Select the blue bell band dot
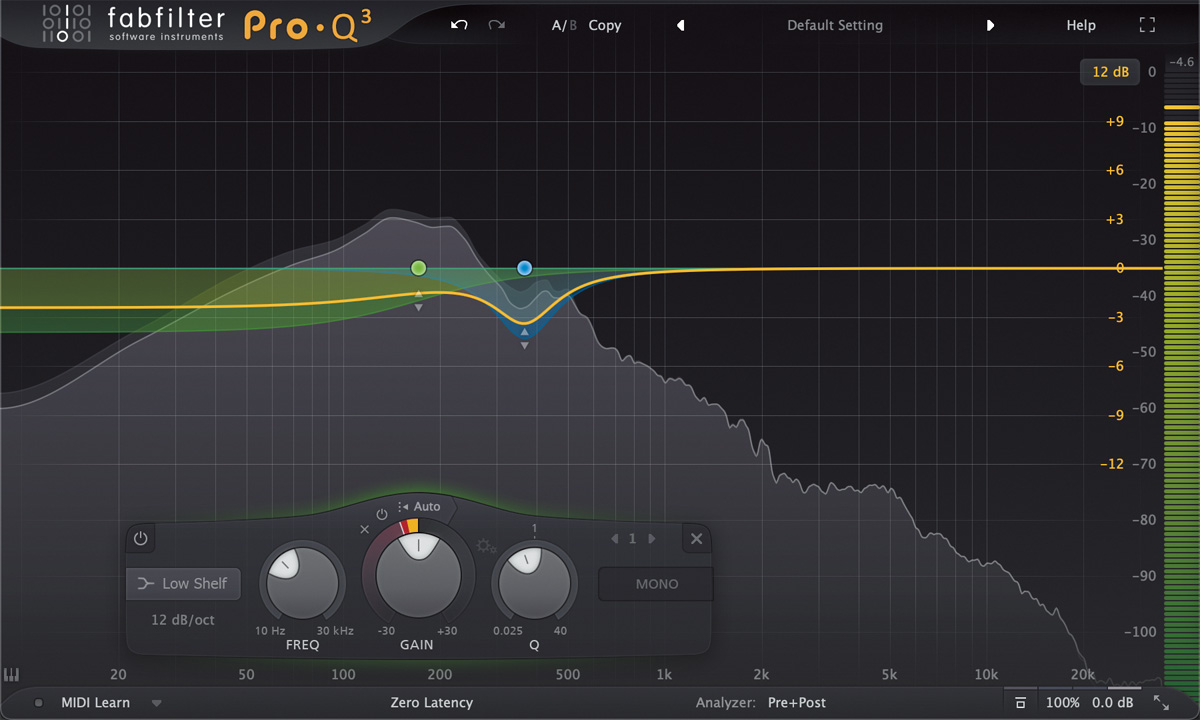The height and width of the screenshot is (720, 1200). coord(524,268)
